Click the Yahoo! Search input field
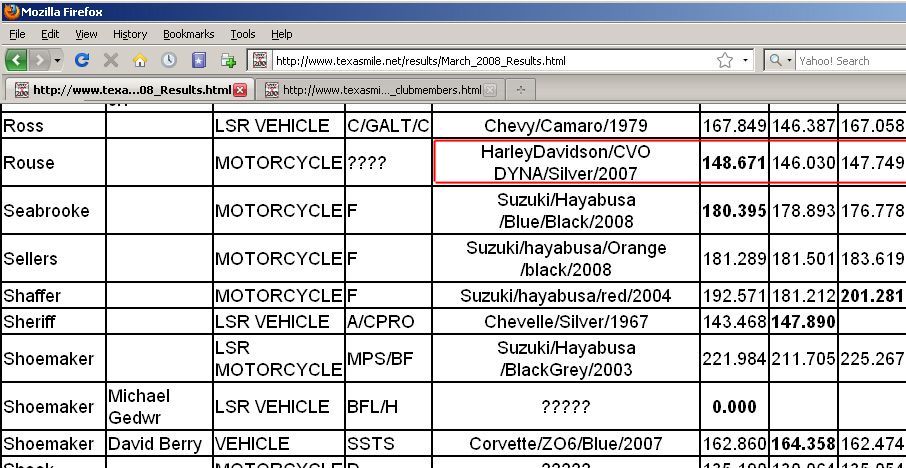Viewport: 906px width, 468px height. tap(848, 60)
